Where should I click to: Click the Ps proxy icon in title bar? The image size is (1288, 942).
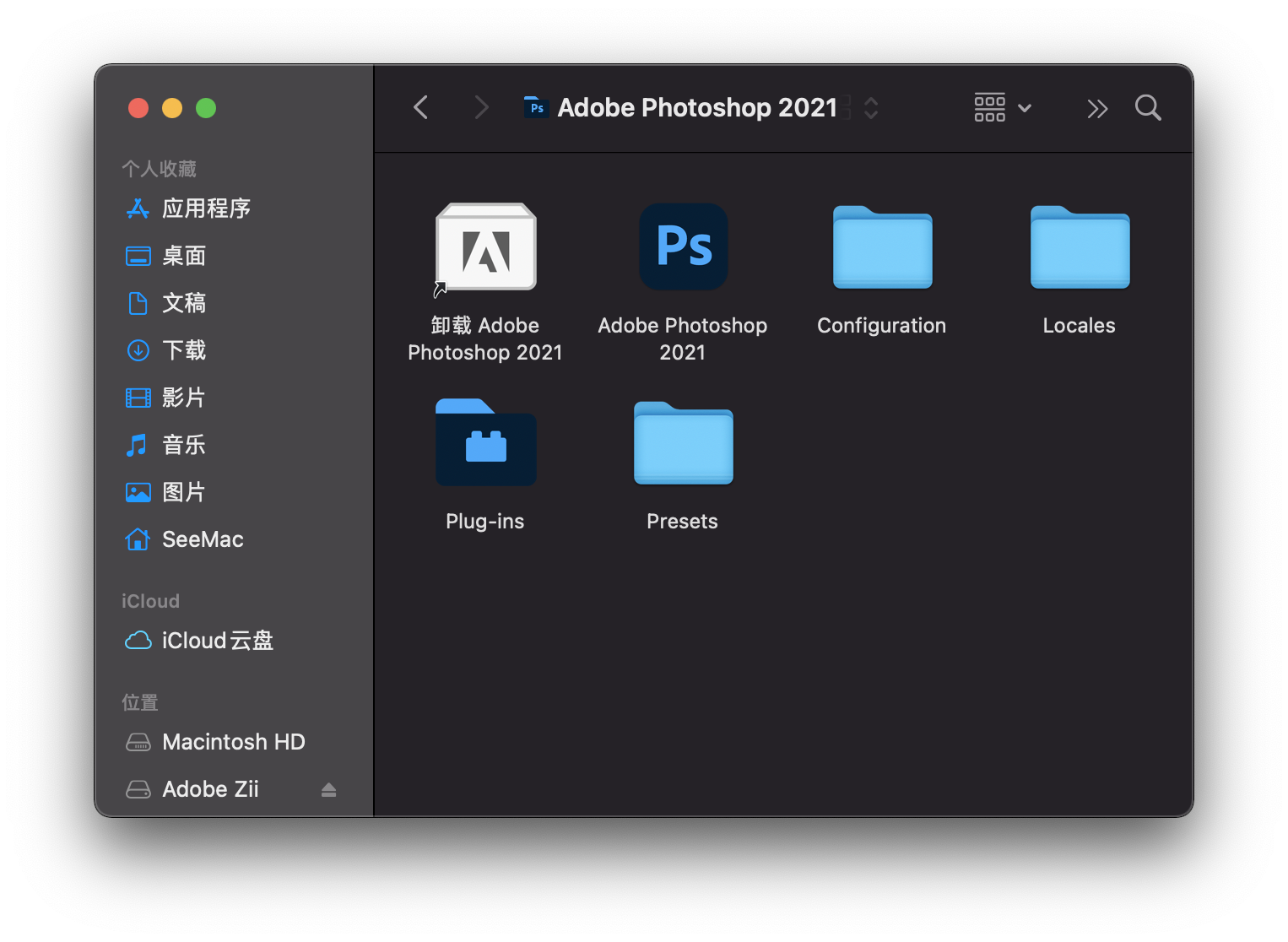point(536,108)
